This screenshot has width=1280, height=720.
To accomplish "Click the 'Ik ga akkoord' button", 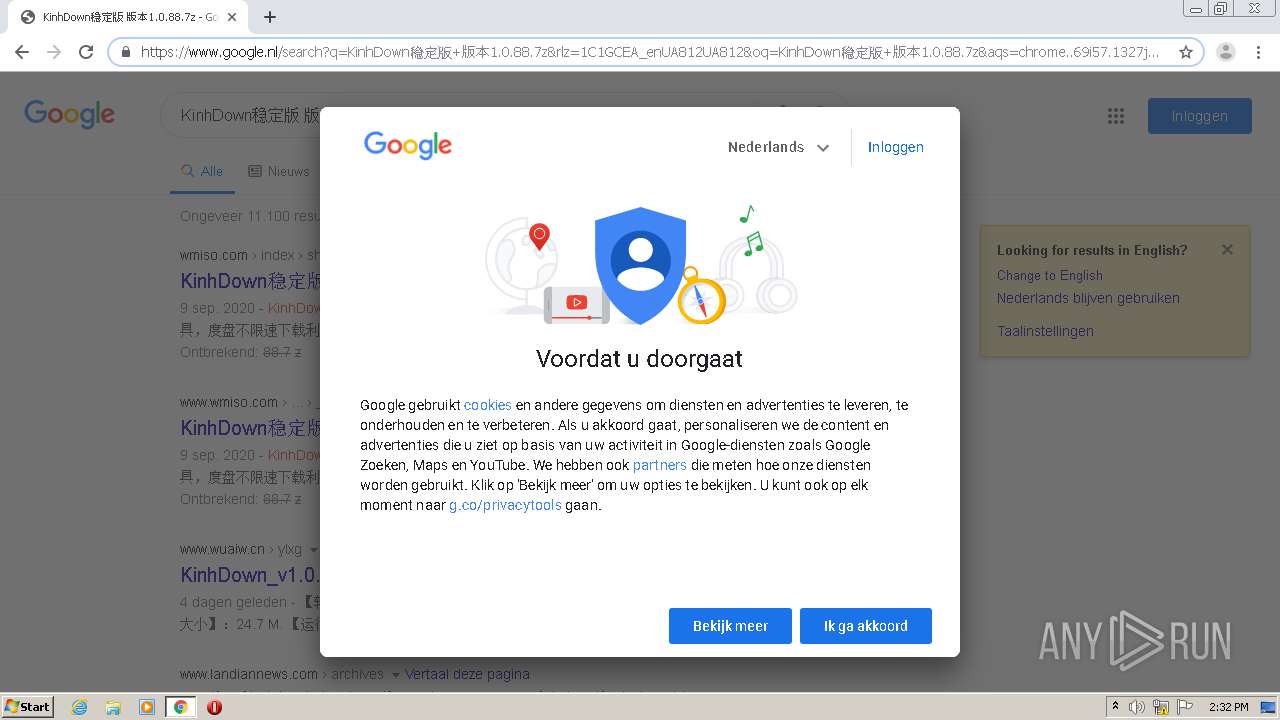I will [x=866, y=626].
